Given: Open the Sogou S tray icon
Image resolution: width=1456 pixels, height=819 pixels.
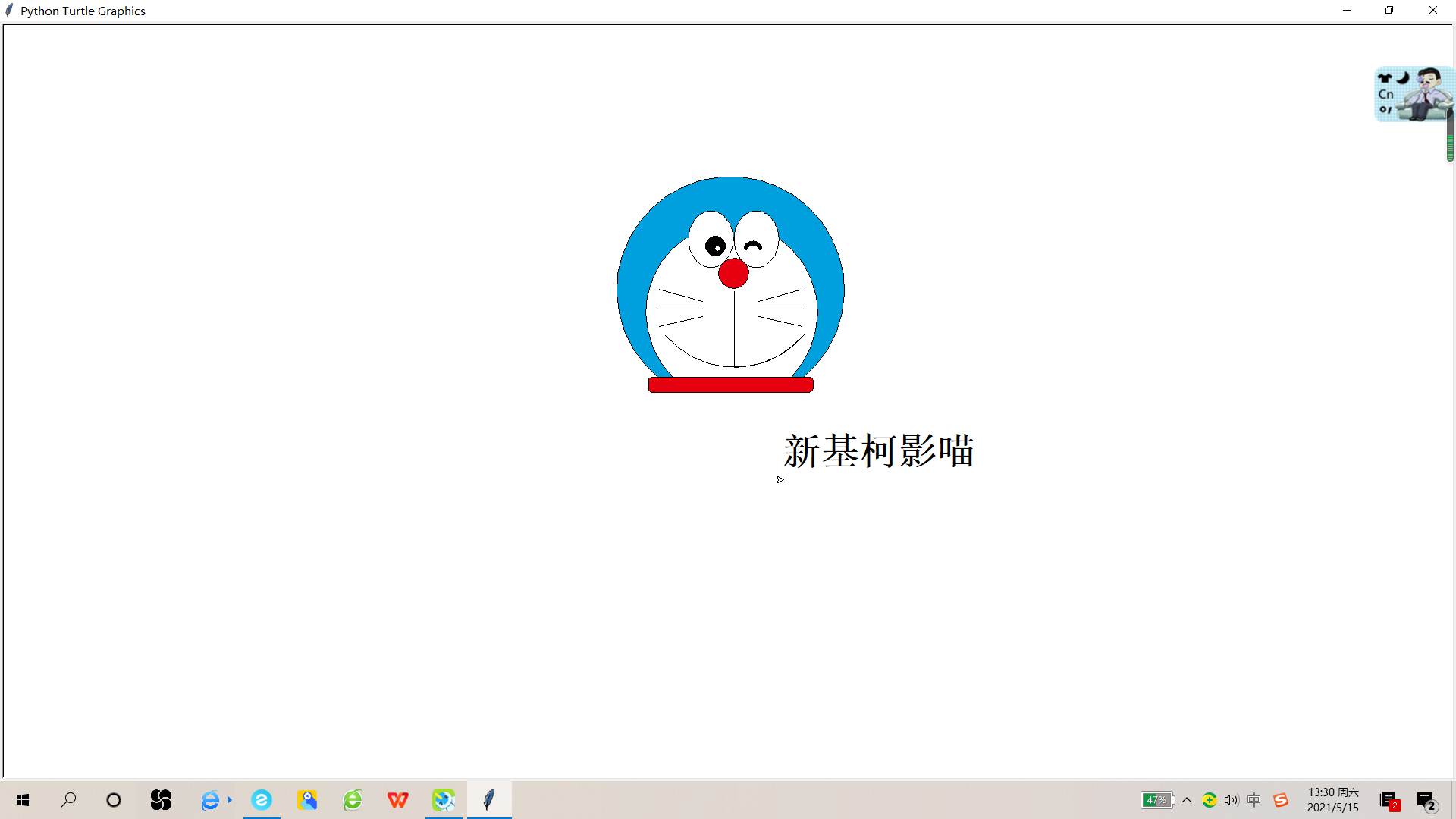Looking at the screenshot, I should pos(1281,800).
